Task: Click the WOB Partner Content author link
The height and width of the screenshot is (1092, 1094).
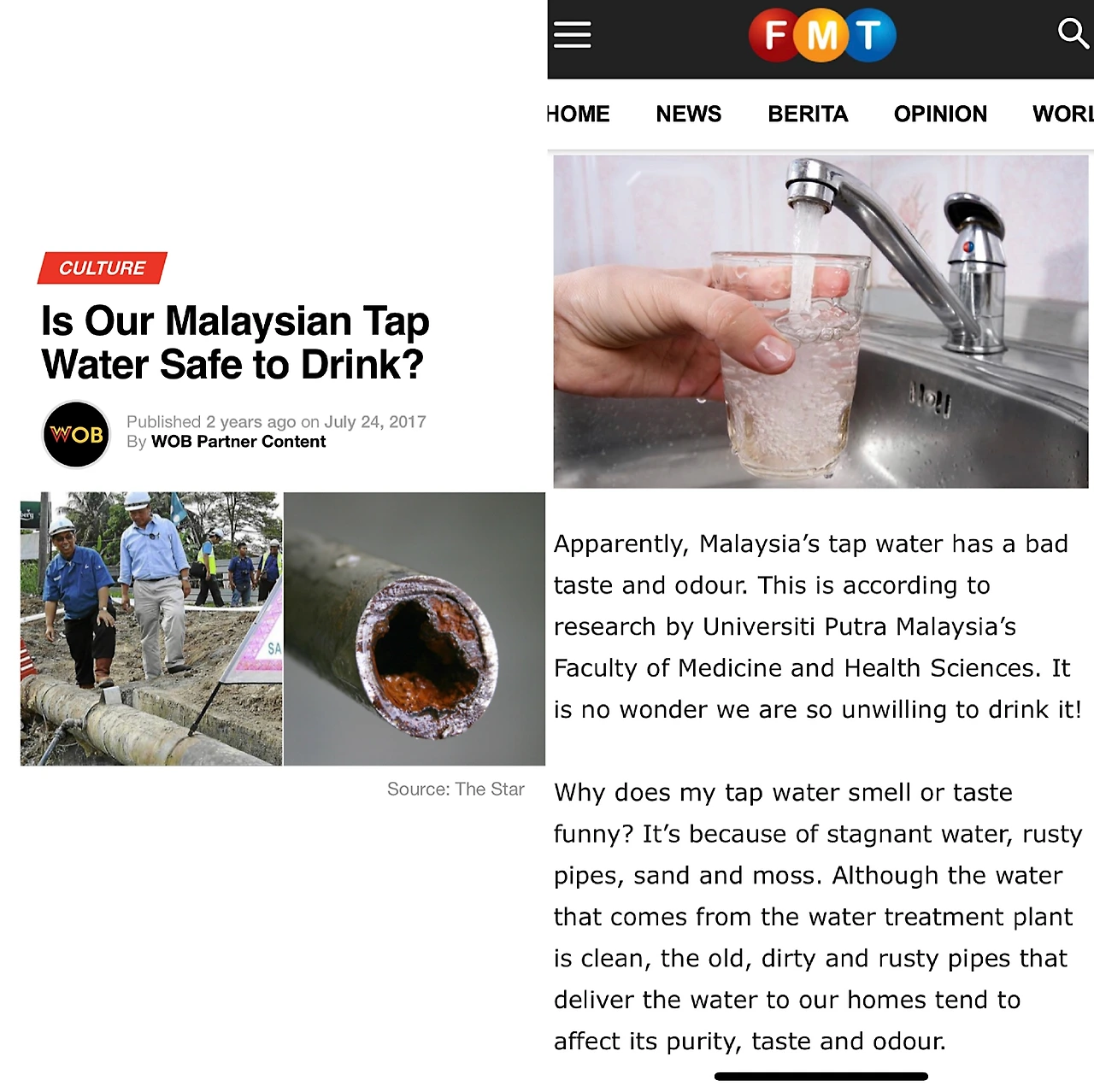Action: pyautogui.click(x=238, y=442)
